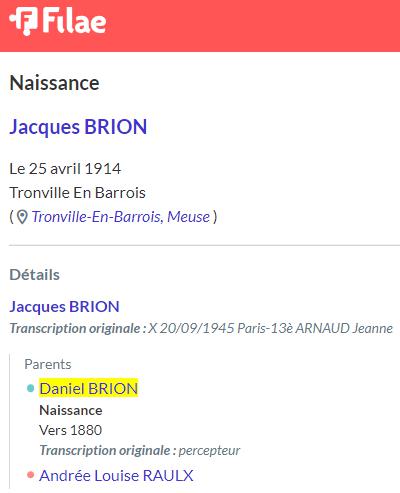Click the map pin location icon
This screenshot has width=400, height=493.
click(x=22, y=217)
